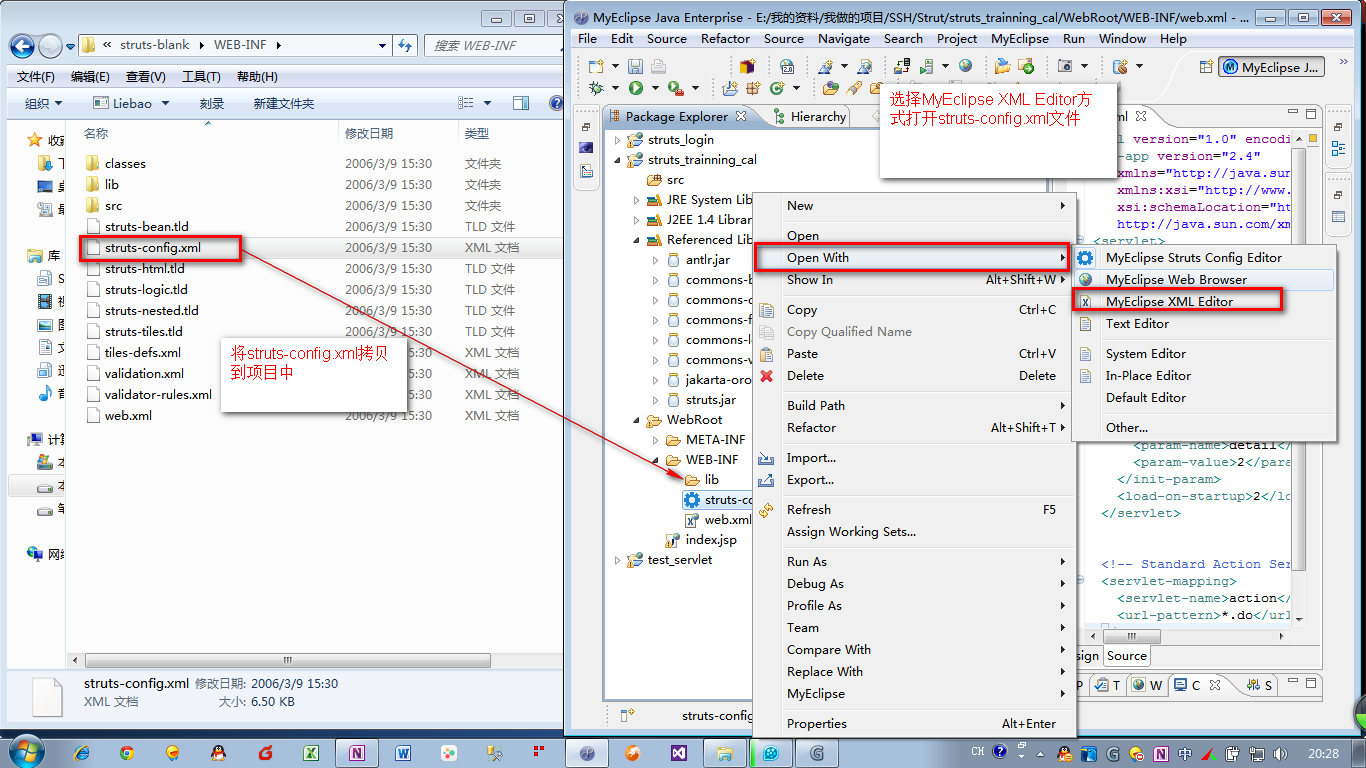
Task: Expand the antlr.jar node
Action: pyautogui.click(x=655, y=260)
